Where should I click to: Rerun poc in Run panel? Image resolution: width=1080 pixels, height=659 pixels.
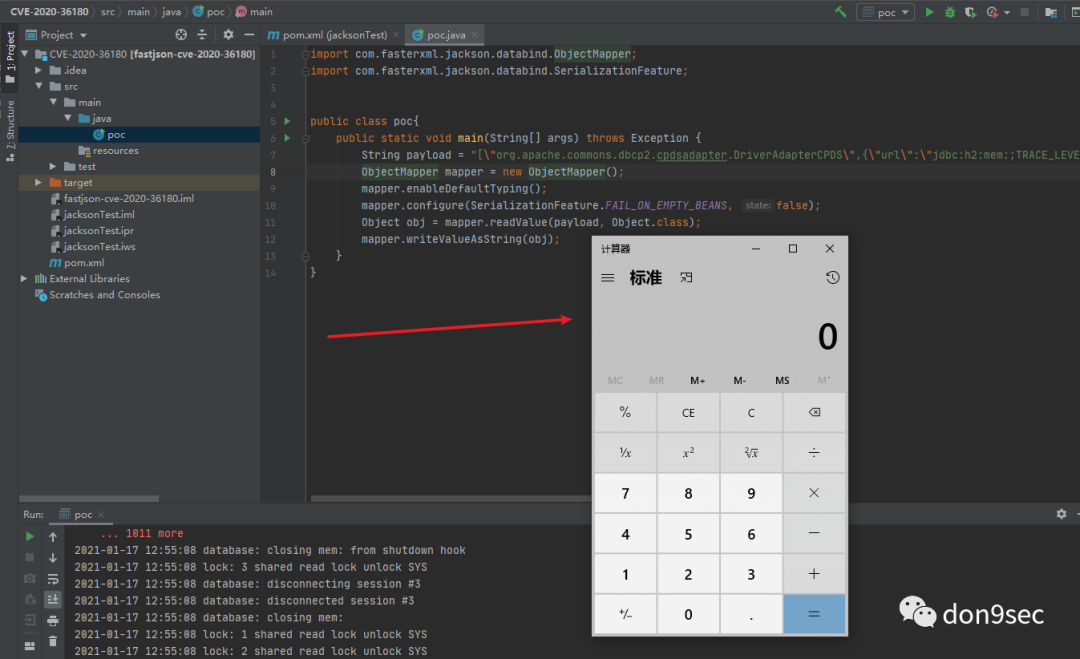pos(30,536)
